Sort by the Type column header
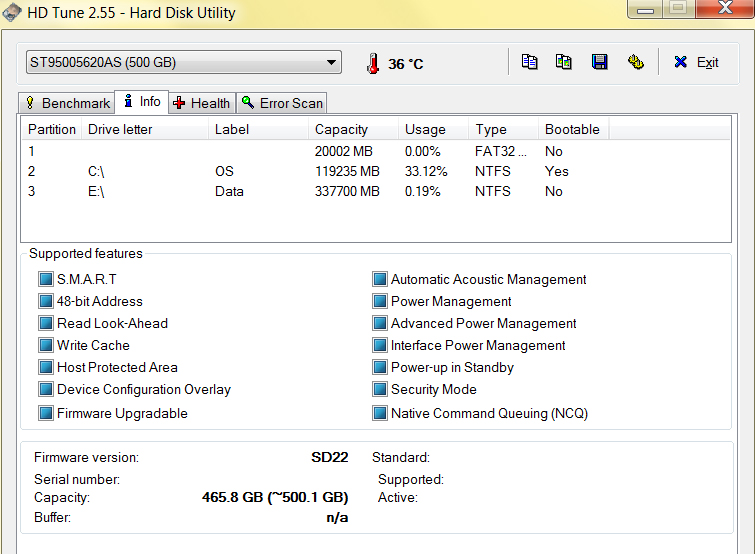Screen dimensions: 755x554 click(x=503, y=129)
